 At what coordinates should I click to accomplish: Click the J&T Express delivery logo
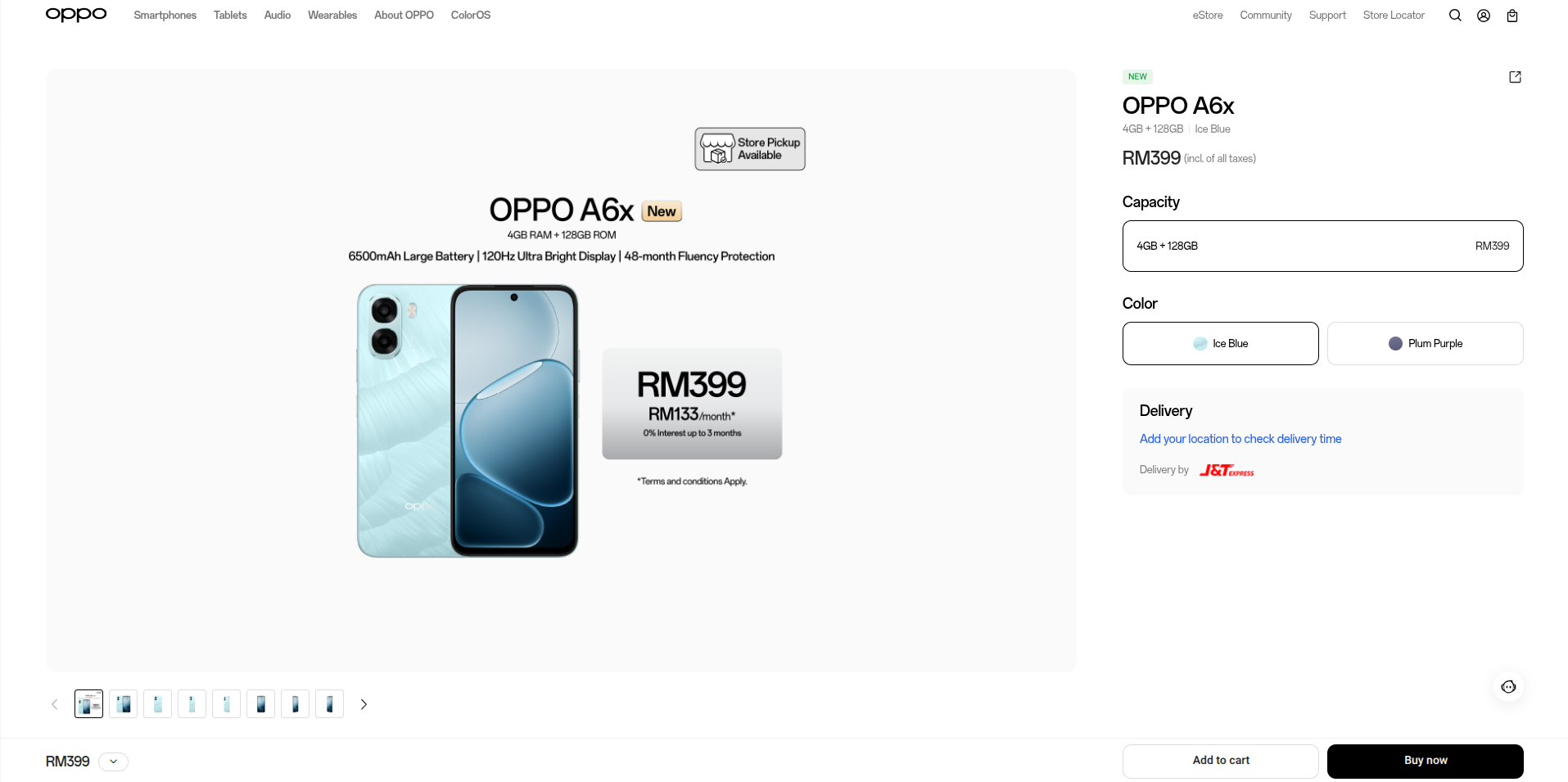coord(1226,469)
